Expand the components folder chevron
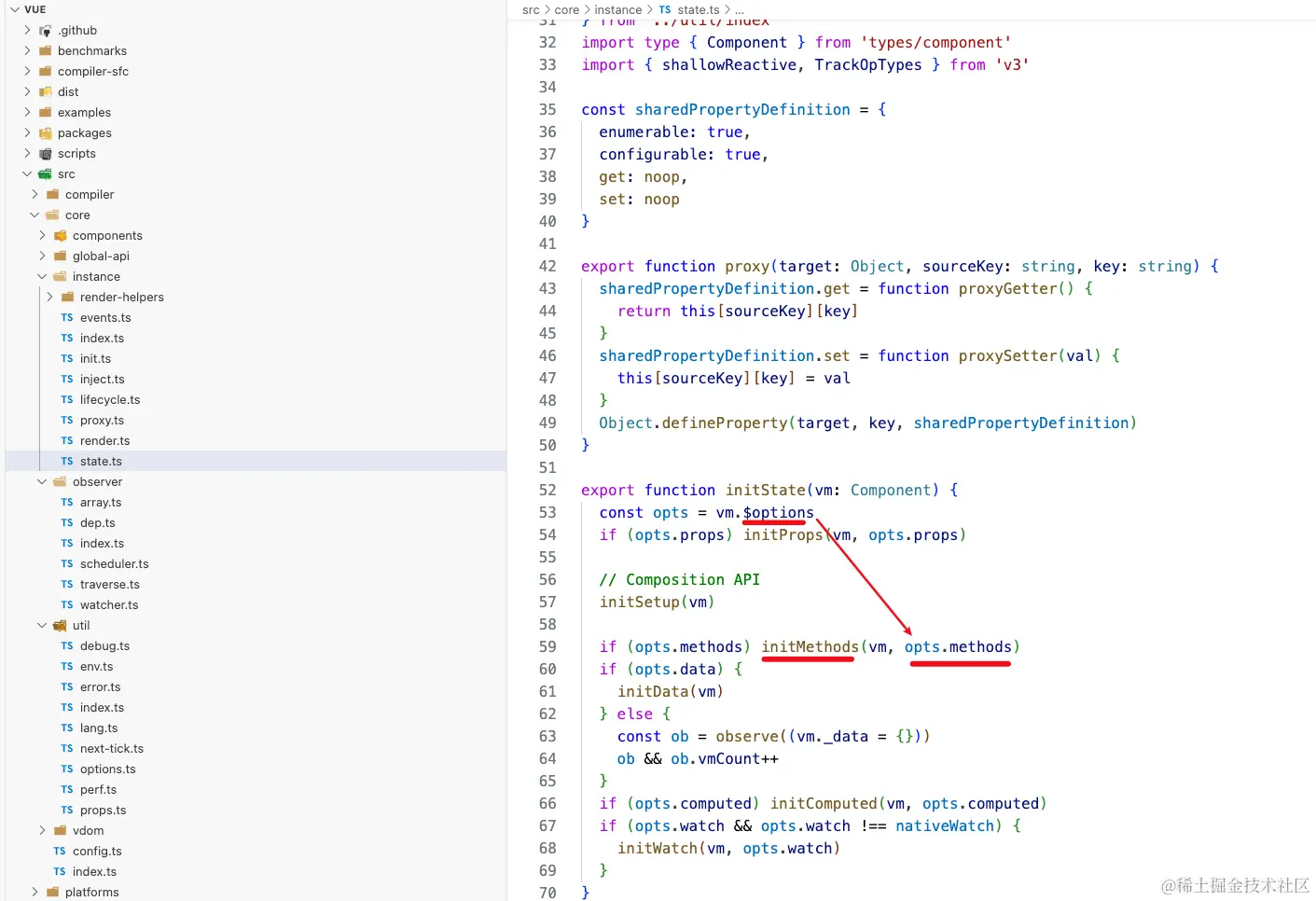This screenshot has height=901, width=1316. [x=42, y=236]
